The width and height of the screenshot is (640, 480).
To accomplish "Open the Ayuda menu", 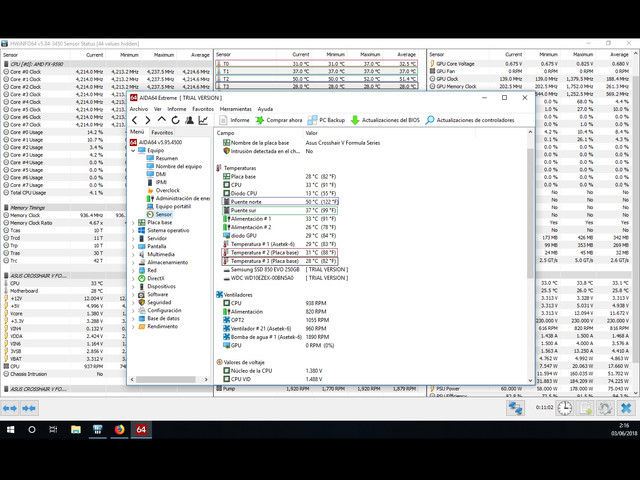I will click(x=265, y=109).
